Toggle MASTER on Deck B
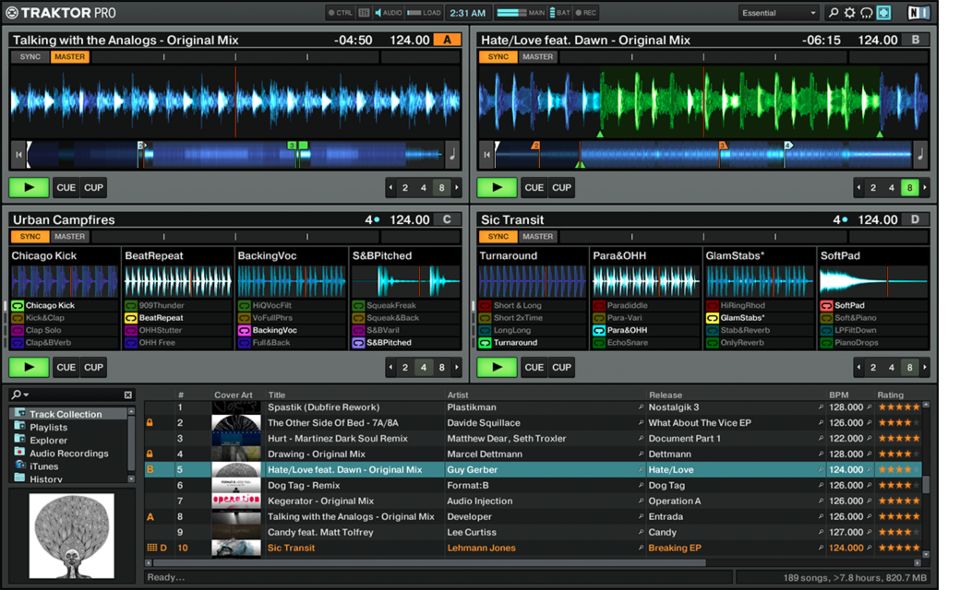Image resolution: width=960 pixels, height=590 pixels. pos(538,57)
